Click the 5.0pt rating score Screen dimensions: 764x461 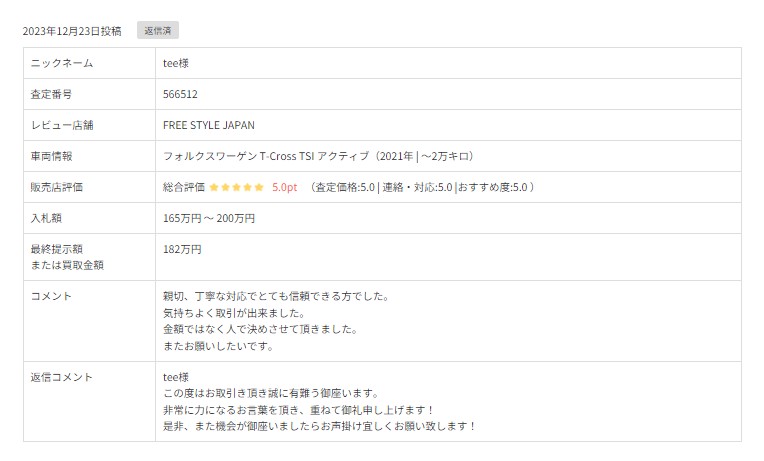(x=284, y=187)
